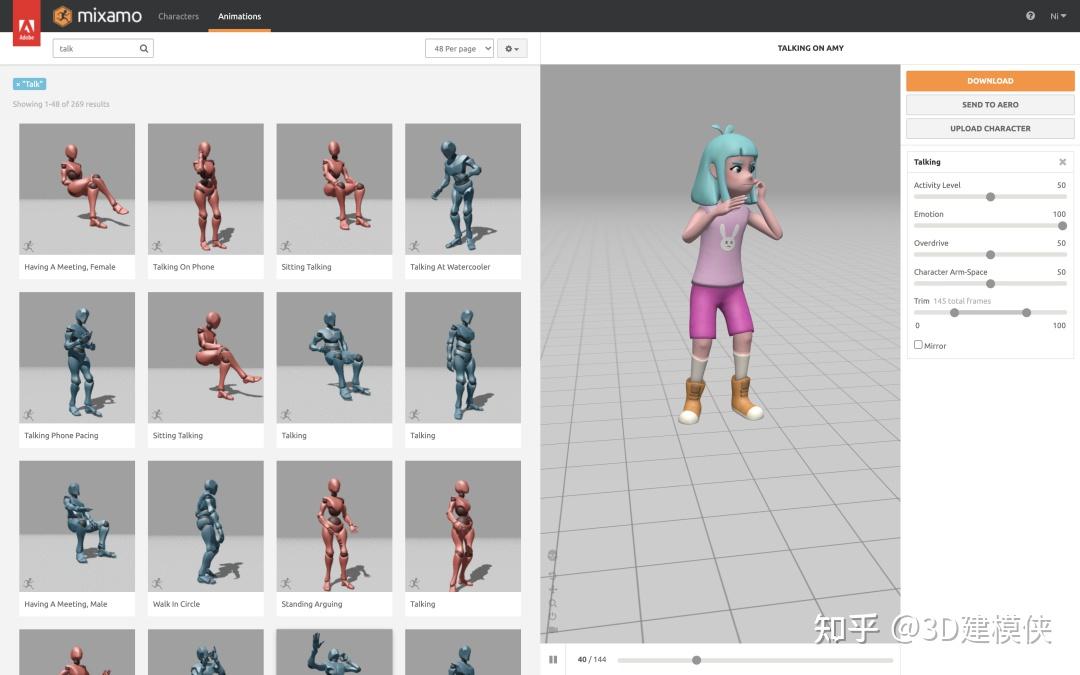This screenshot has height=675, width=1080.
Task: Click the animation timeline scrubber knob
Action: 696,660
